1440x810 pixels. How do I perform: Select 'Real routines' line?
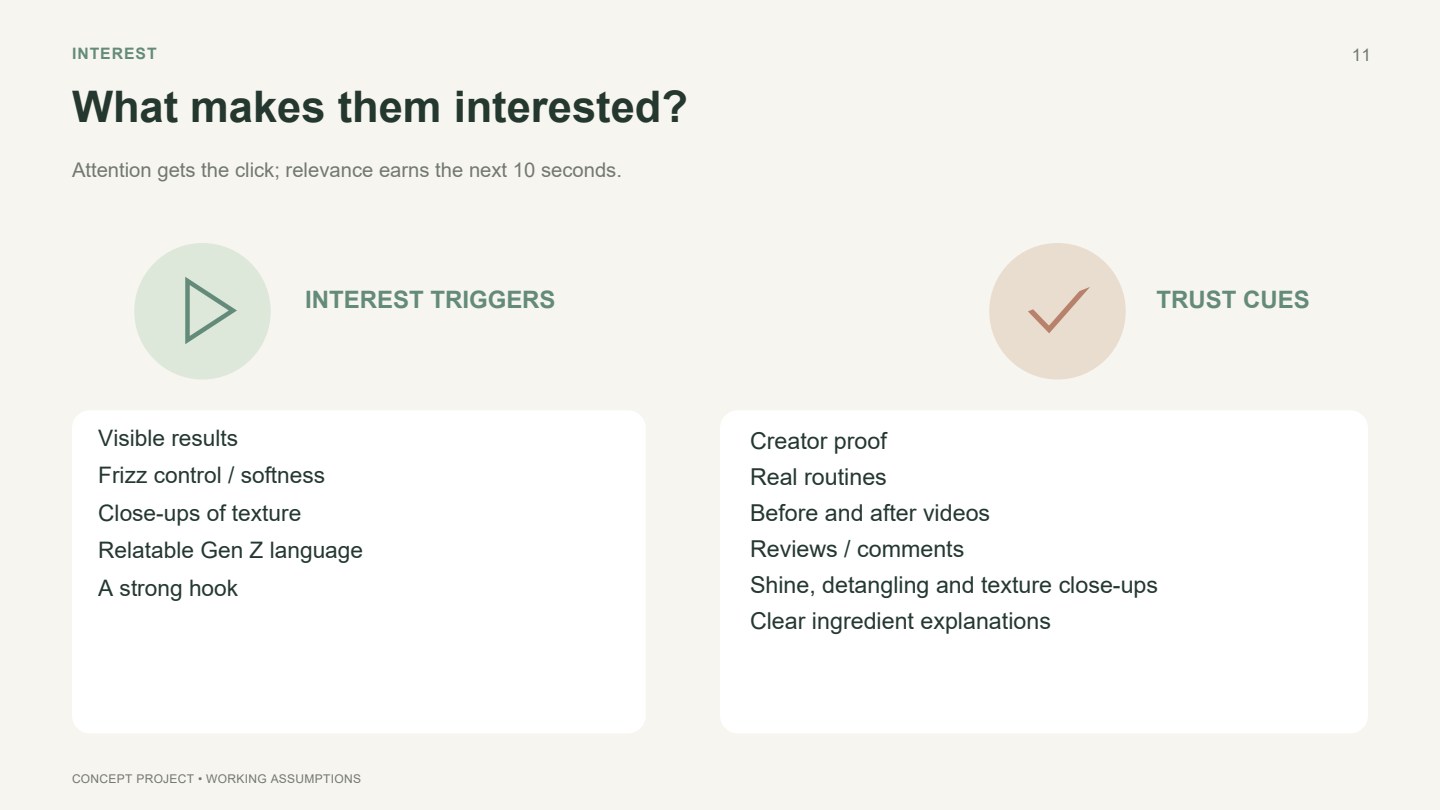[818, 477]
